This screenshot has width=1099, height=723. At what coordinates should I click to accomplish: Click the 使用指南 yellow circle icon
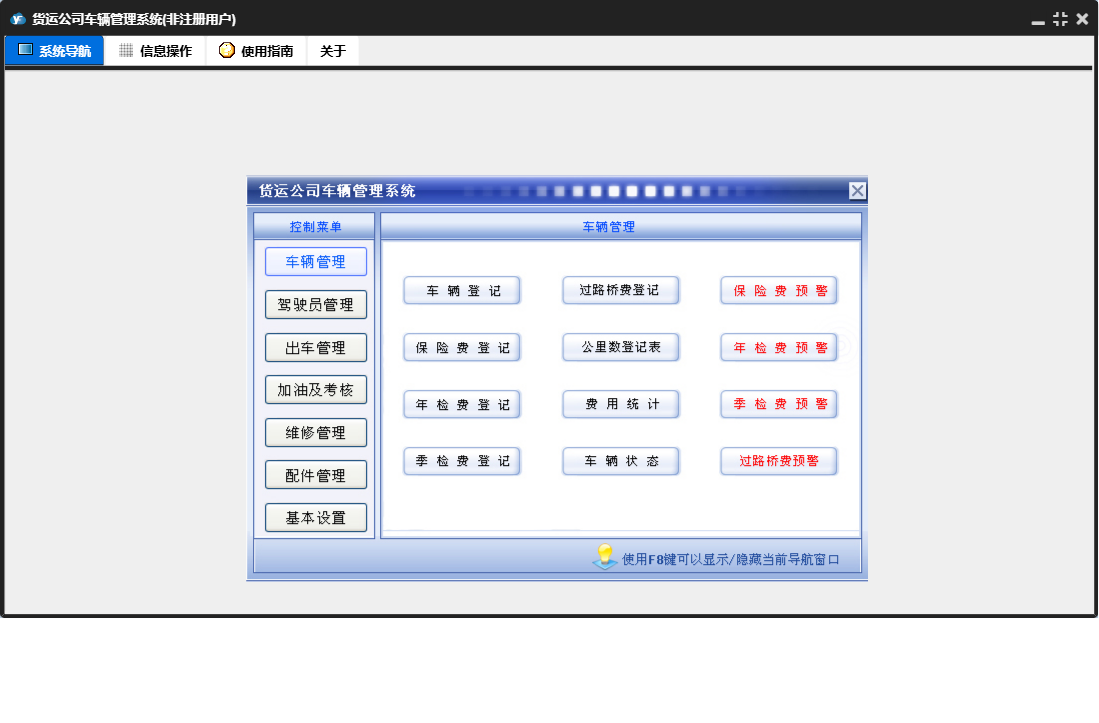point(226,50)
